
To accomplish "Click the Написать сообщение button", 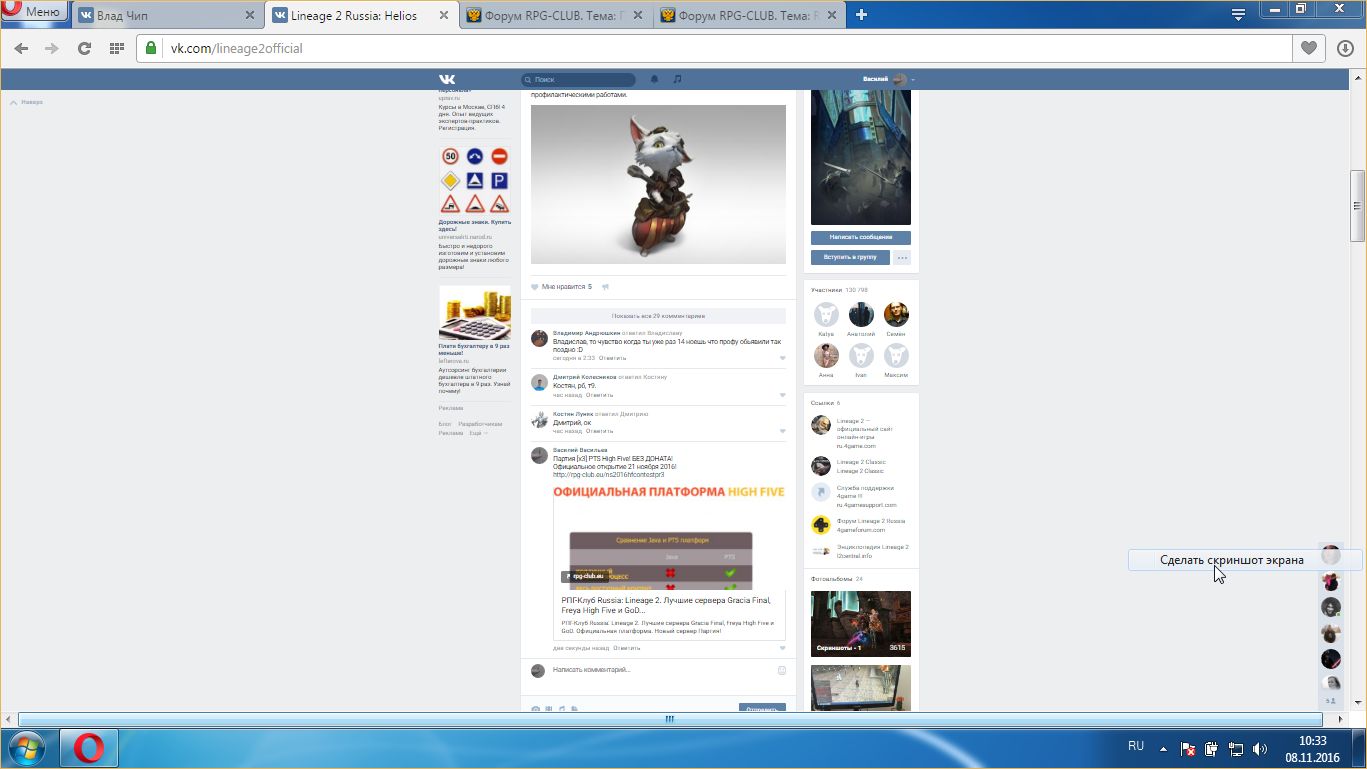I will pyautogui.click(x=860, y=238).
